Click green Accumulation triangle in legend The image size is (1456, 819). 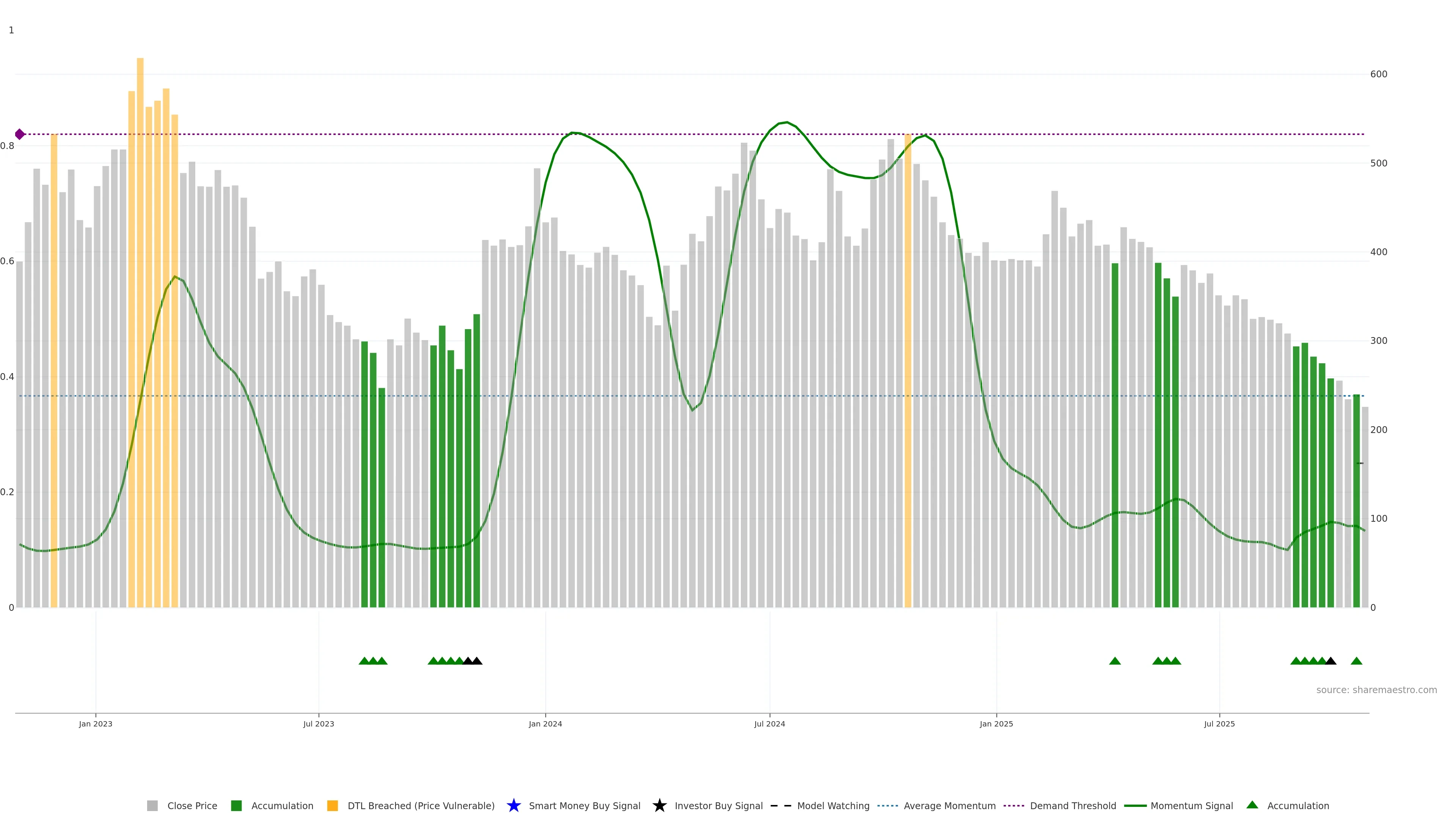click(x=1252, y=805)
